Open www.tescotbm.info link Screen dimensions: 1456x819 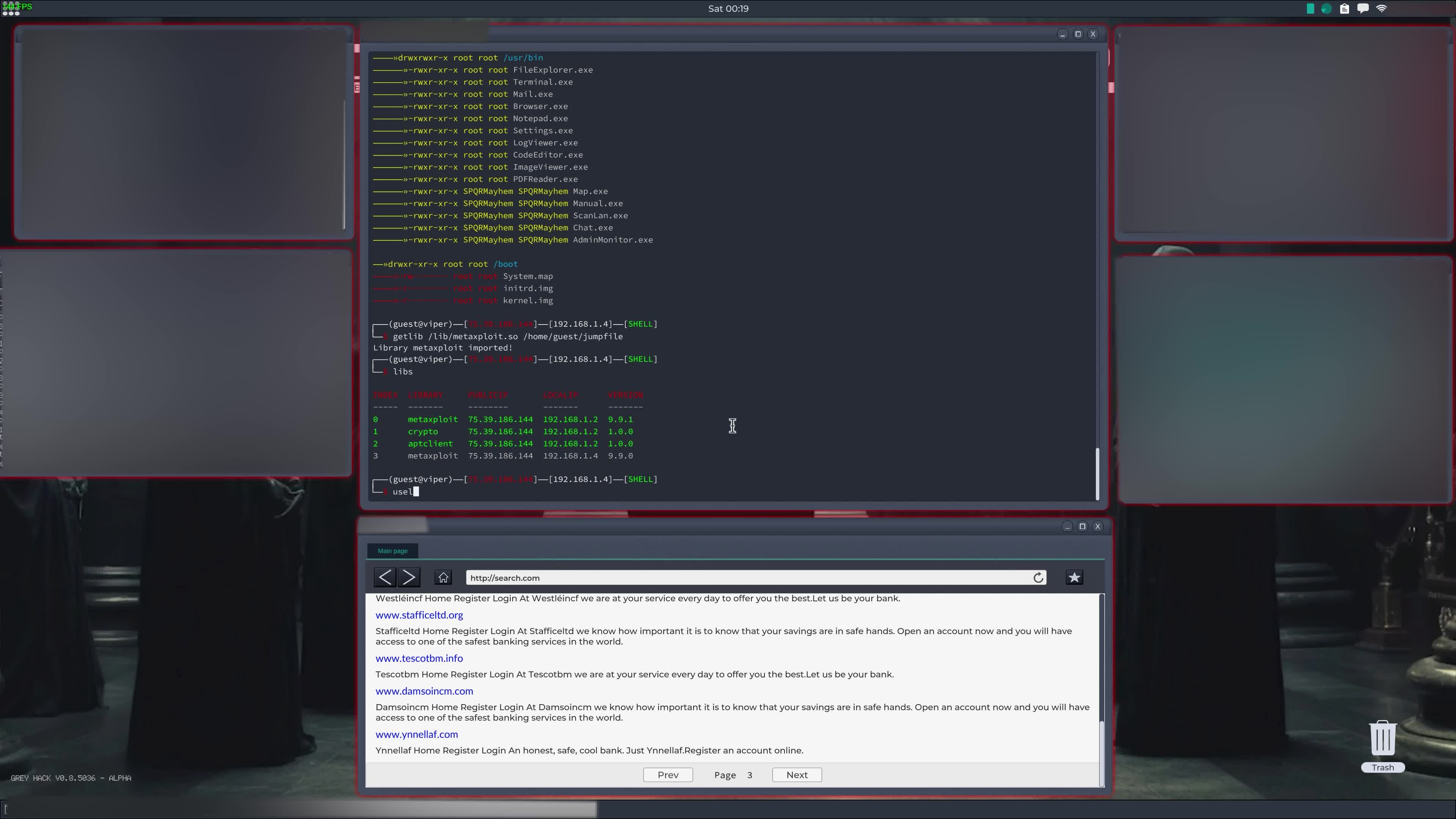point(419,659)
